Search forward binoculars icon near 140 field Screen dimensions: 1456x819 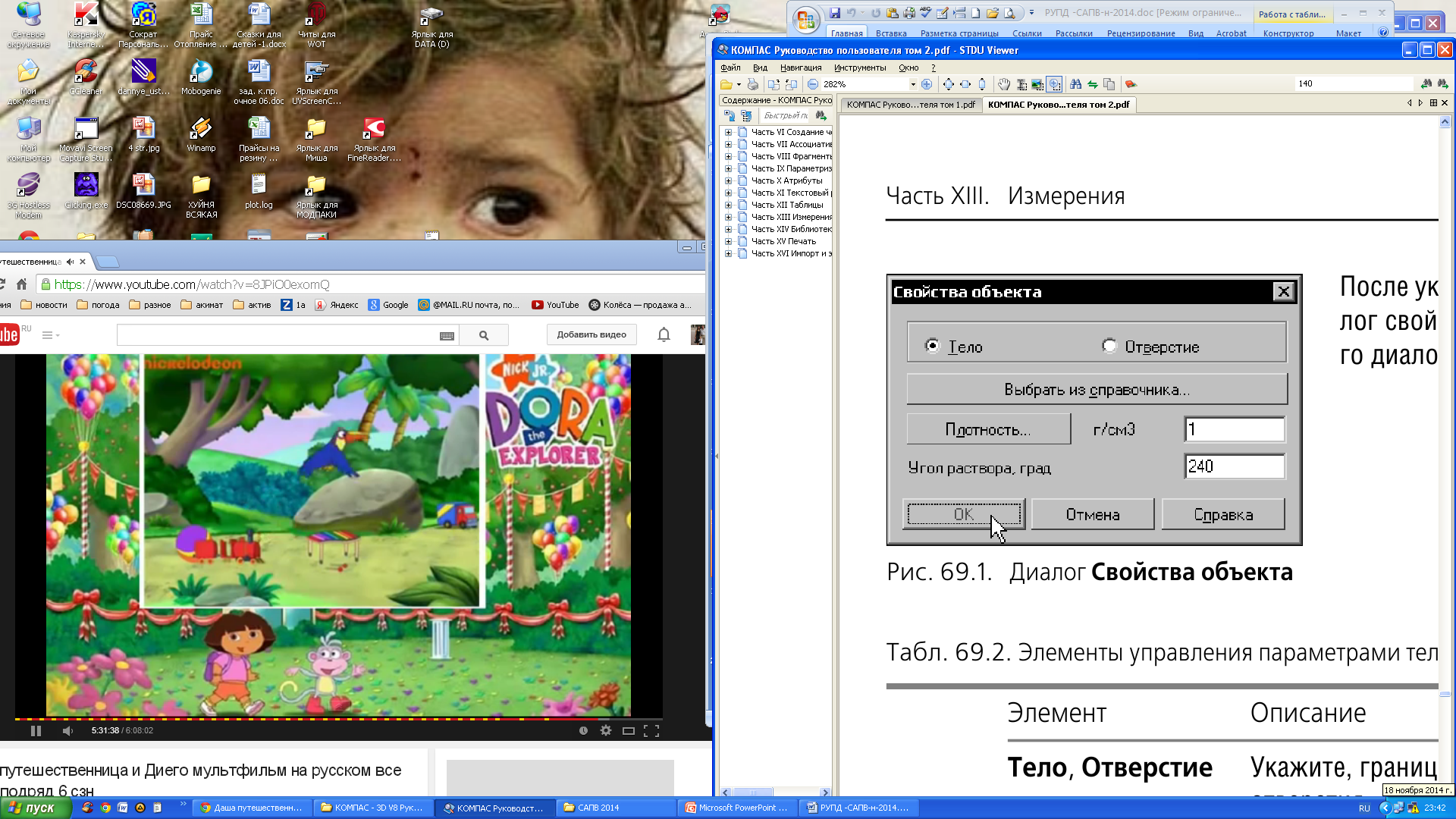(x=1442, y=83)
